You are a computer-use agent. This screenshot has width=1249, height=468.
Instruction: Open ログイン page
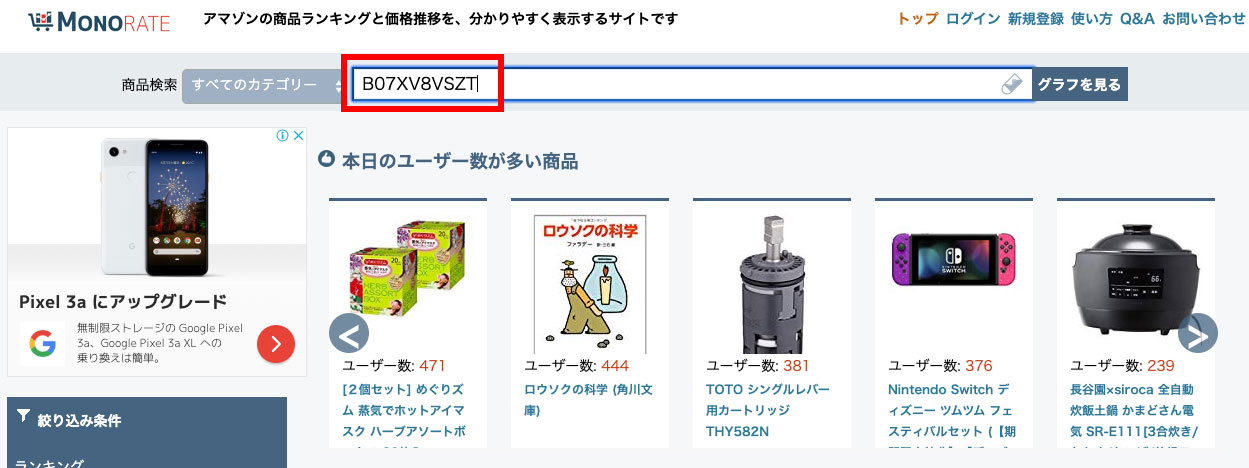pyautogui.click(x=973, y=19)
